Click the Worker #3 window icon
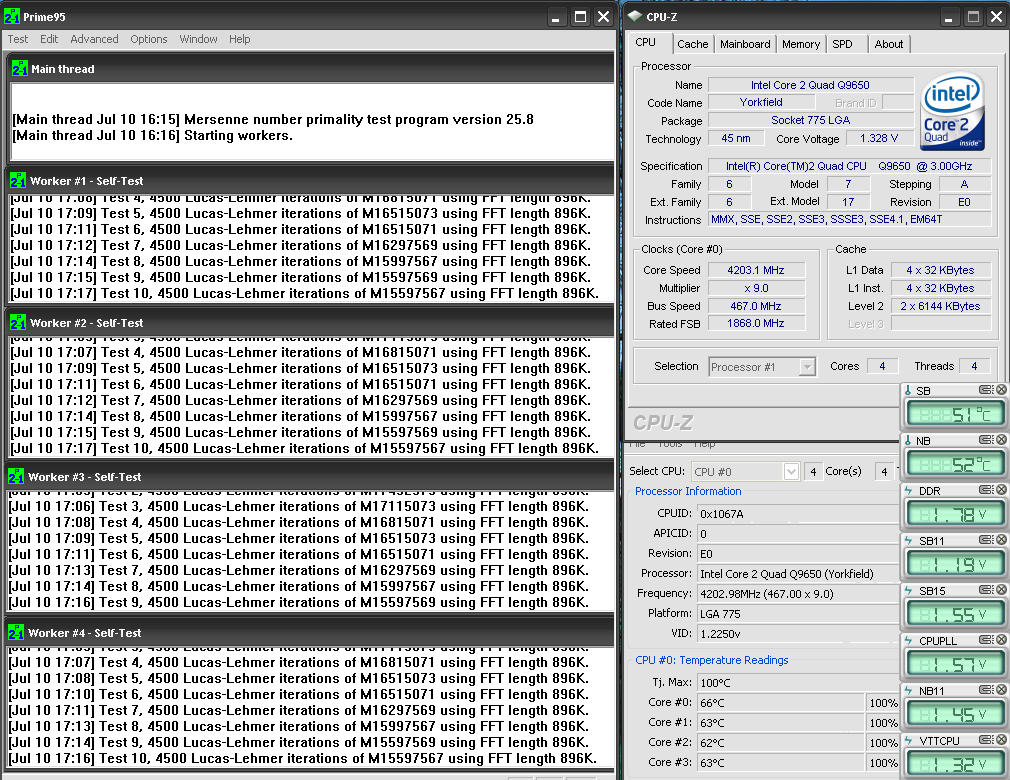Screen dimensions: 1010x780 tap(16, 477)
